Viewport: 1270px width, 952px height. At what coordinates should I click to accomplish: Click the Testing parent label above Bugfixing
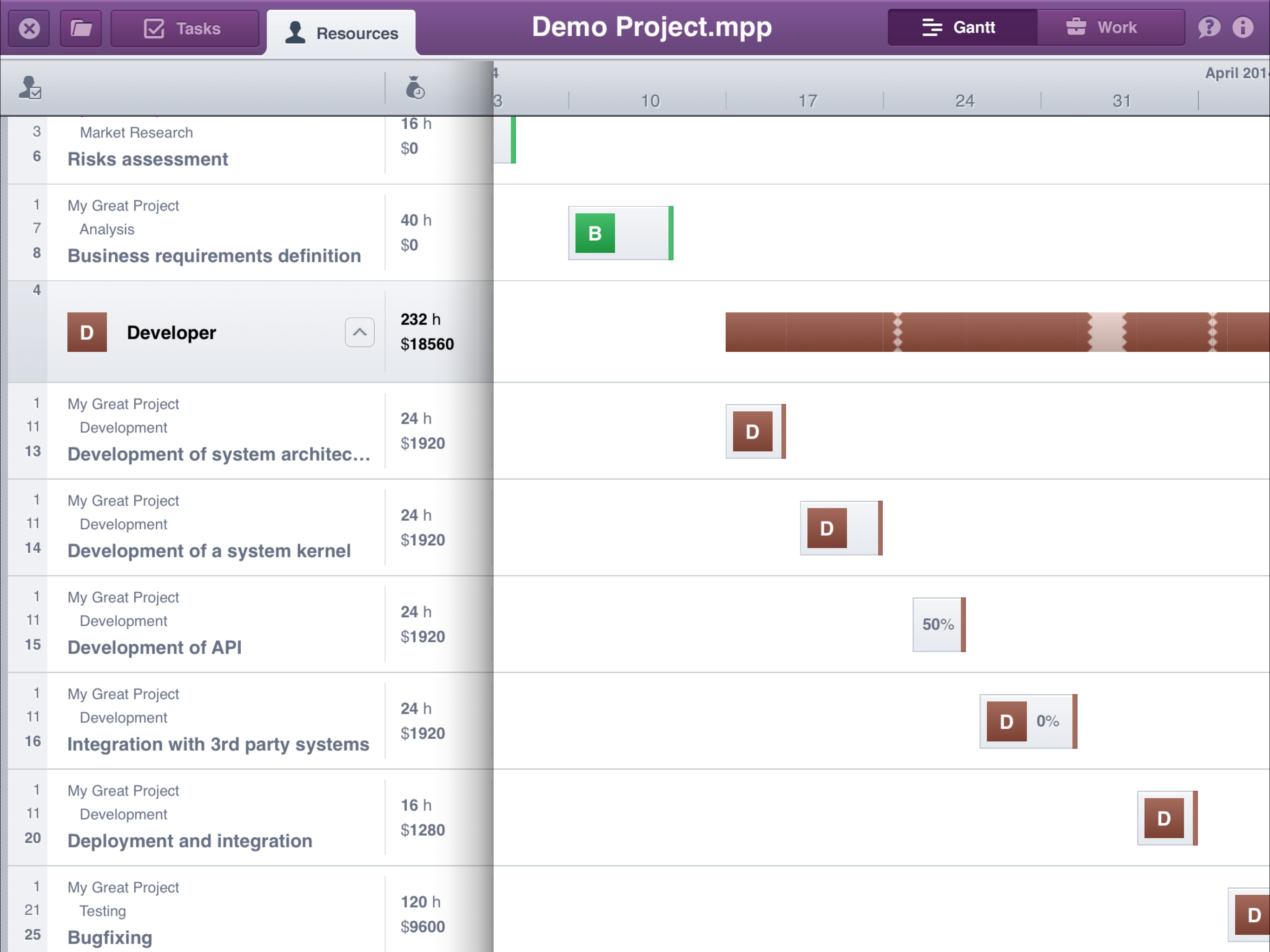pos(102,911)
